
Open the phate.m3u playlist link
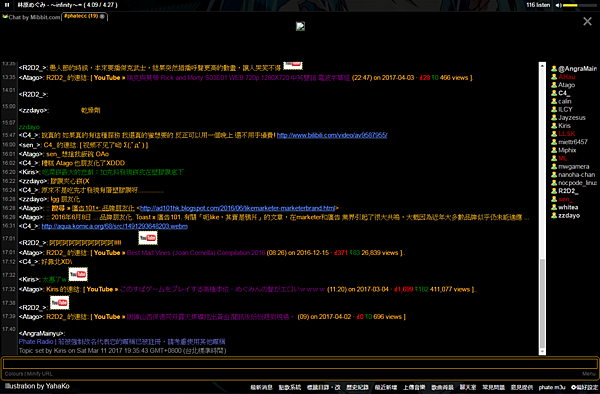[552, 387]
